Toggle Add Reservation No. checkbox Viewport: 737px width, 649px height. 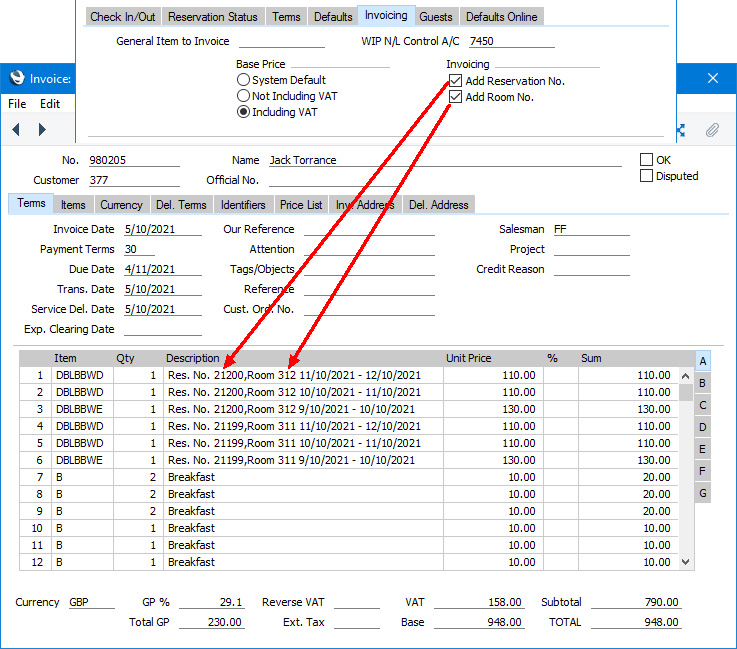pos(455,81)
